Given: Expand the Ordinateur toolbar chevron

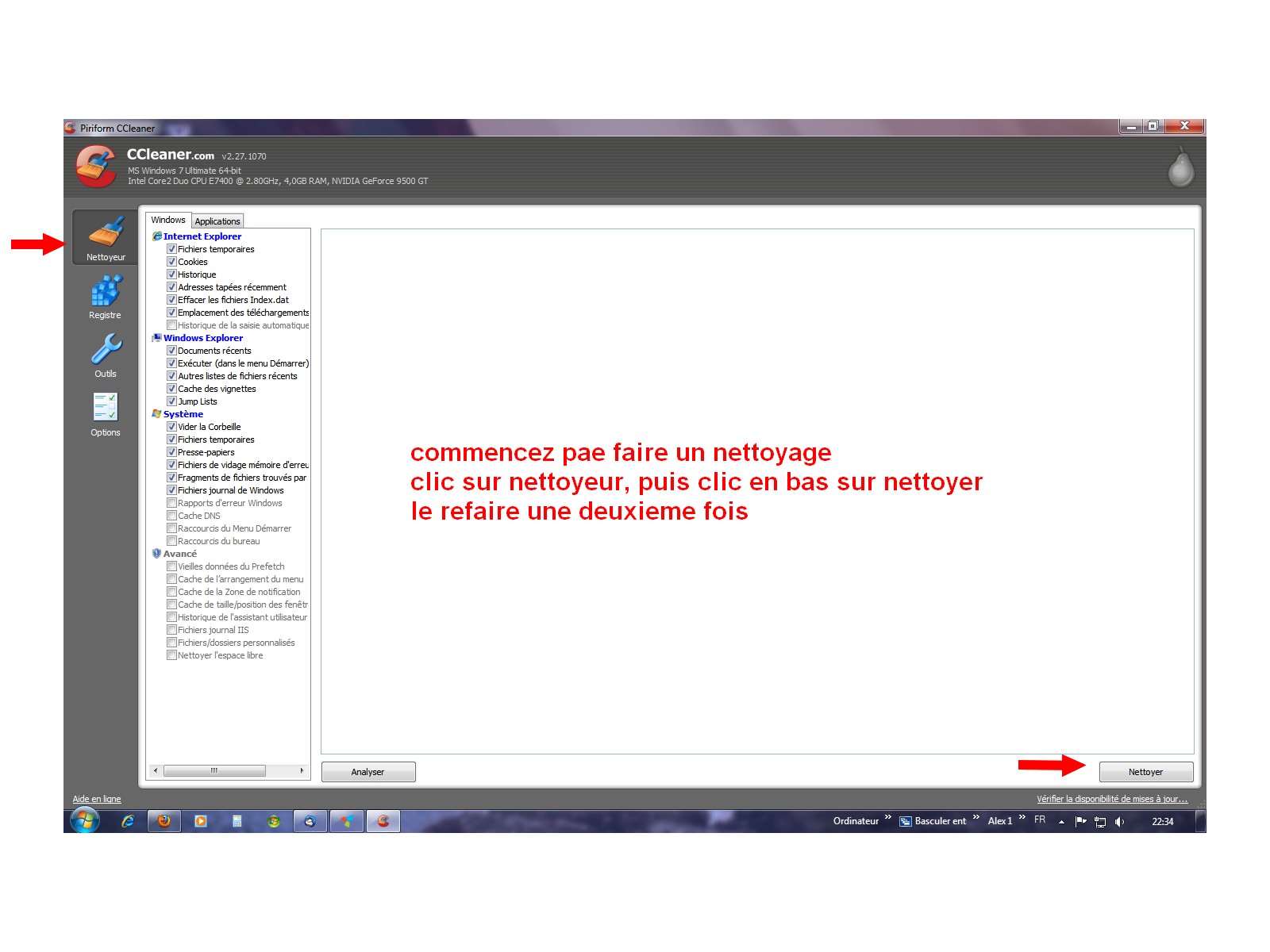Looking at the screenshot, I should pos(888,818).
